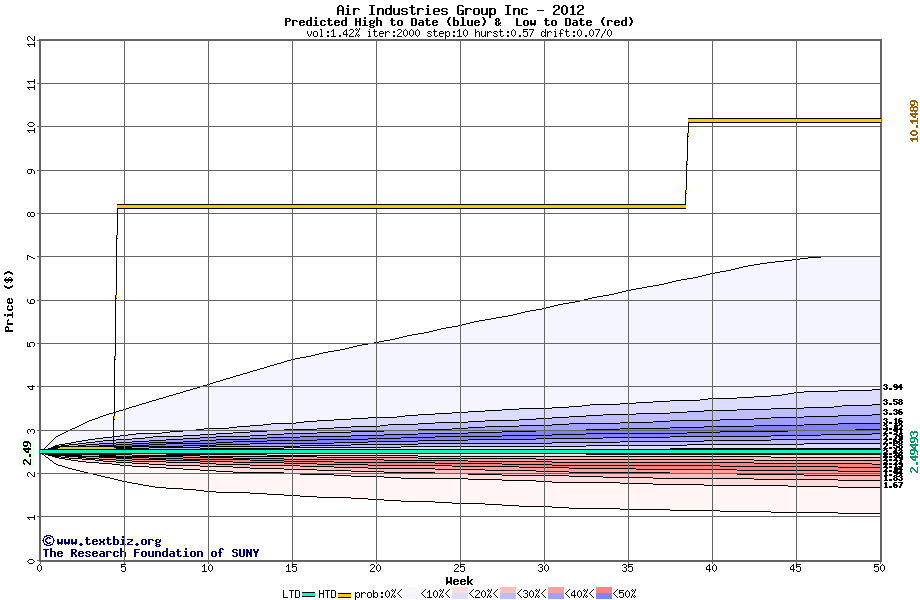920x600 pixels.
Task: Click the 'Week' x-axis label
Action: (459, 581)
